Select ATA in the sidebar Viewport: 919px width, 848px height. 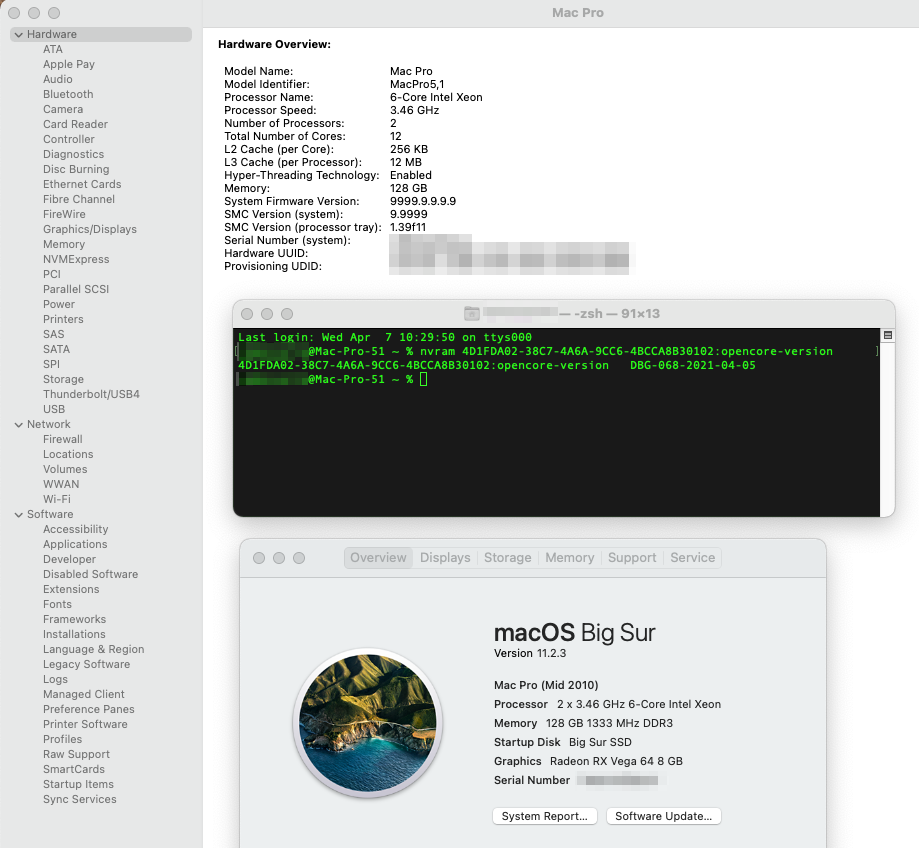click(x=53, y=49)
